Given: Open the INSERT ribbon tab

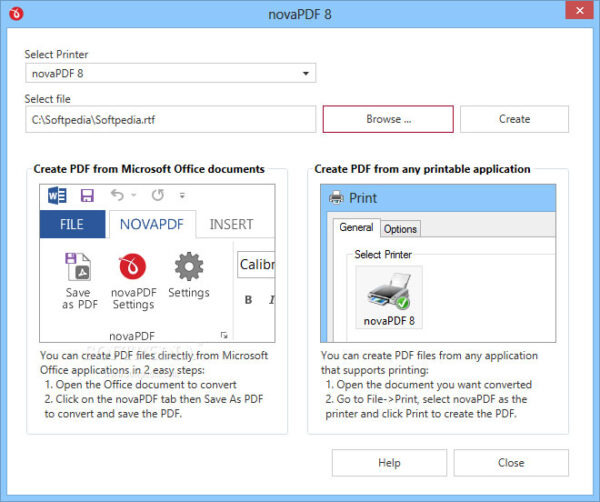Looking at the screenshot, I should (231, 224).
